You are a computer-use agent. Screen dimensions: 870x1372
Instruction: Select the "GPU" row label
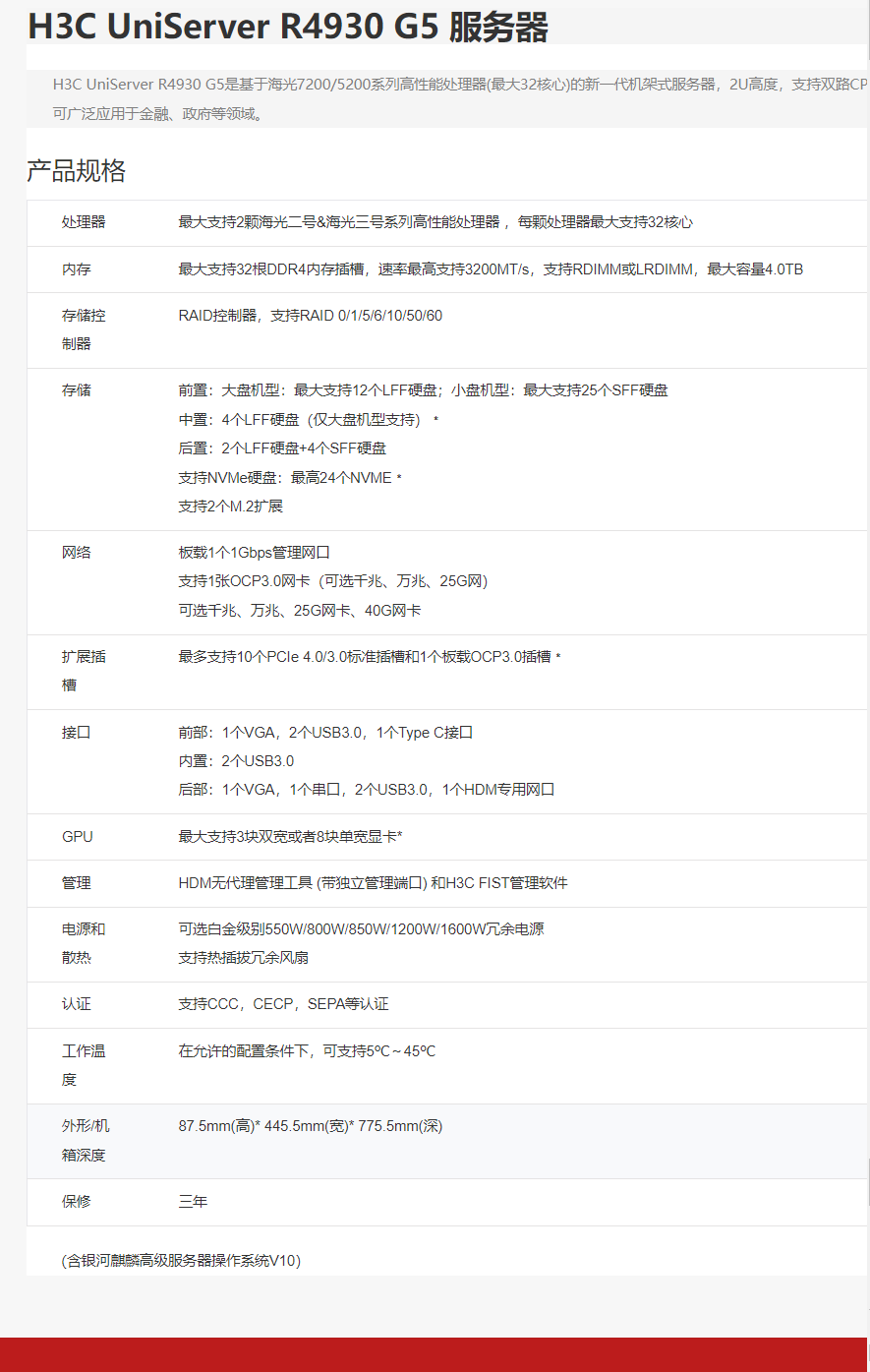78,837
